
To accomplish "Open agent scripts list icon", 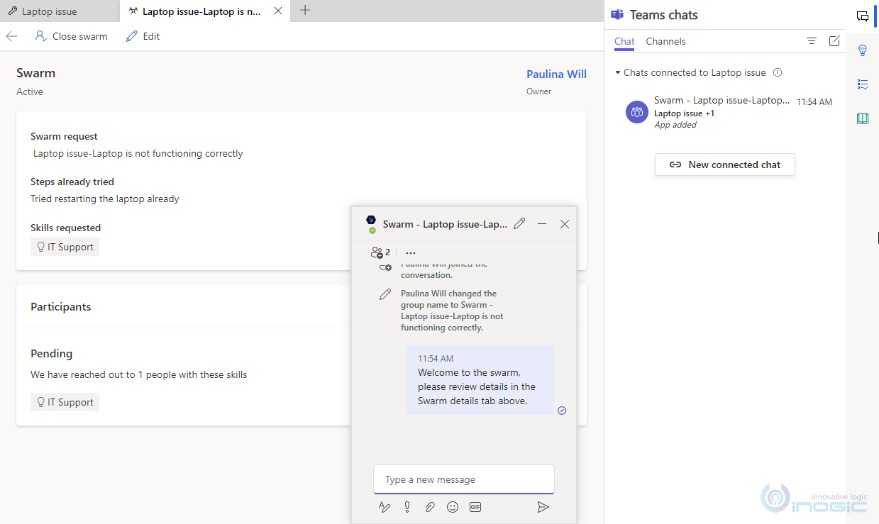I will click(863, 85).
